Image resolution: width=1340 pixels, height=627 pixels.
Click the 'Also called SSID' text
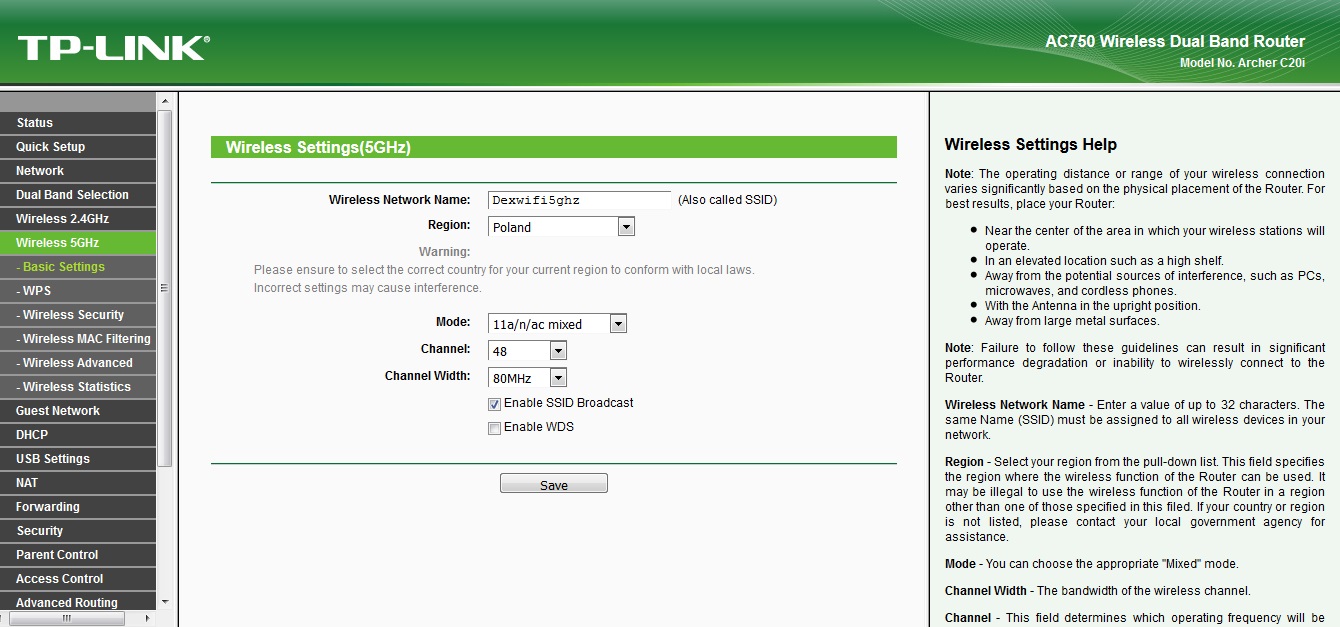coord(727,200)
